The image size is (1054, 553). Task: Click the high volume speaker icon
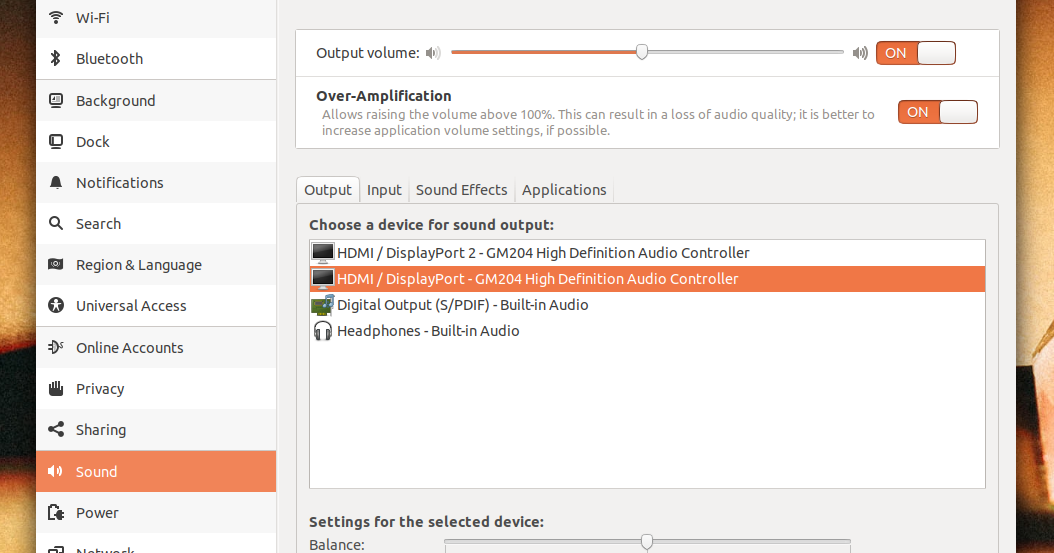pos(860,53)
